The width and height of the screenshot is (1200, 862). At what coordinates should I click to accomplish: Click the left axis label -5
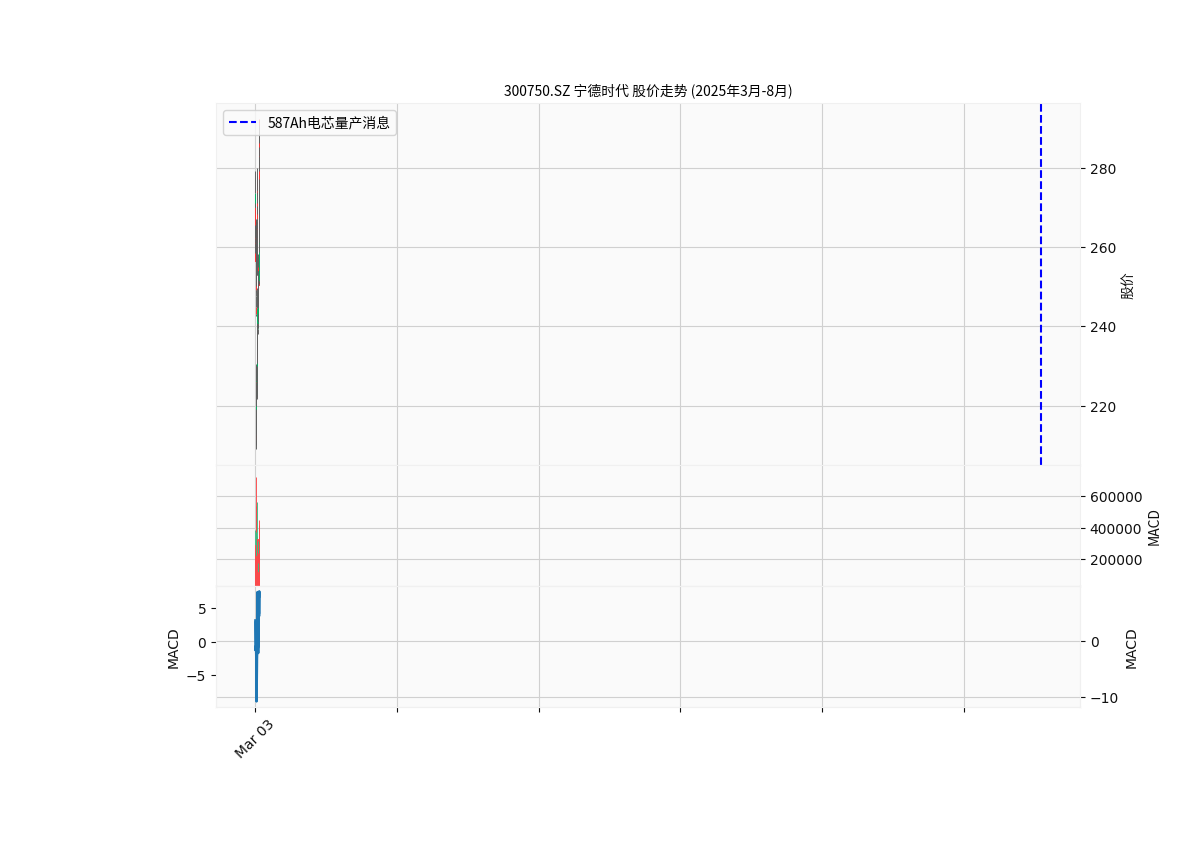click(x=198, y=676)
